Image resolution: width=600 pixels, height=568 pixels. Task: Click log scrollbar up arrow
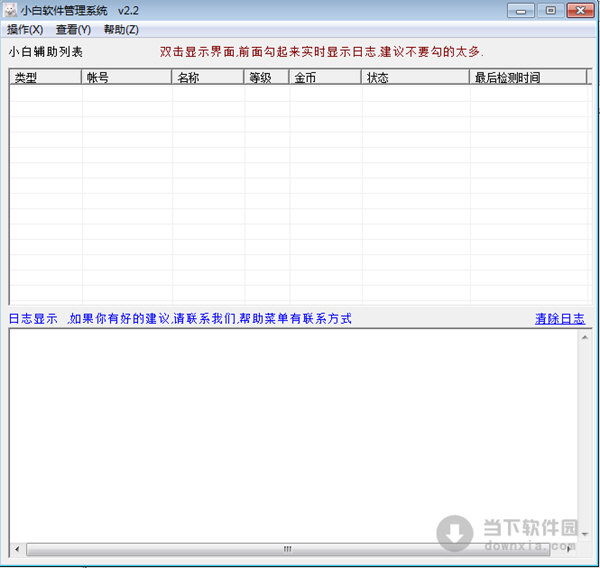[585, 337]
